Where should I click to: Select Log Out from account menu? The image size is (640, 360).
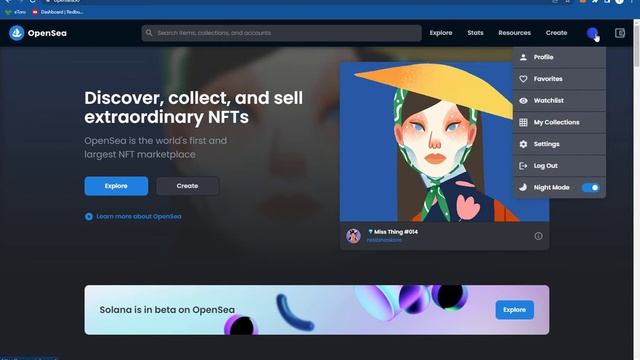559,166
